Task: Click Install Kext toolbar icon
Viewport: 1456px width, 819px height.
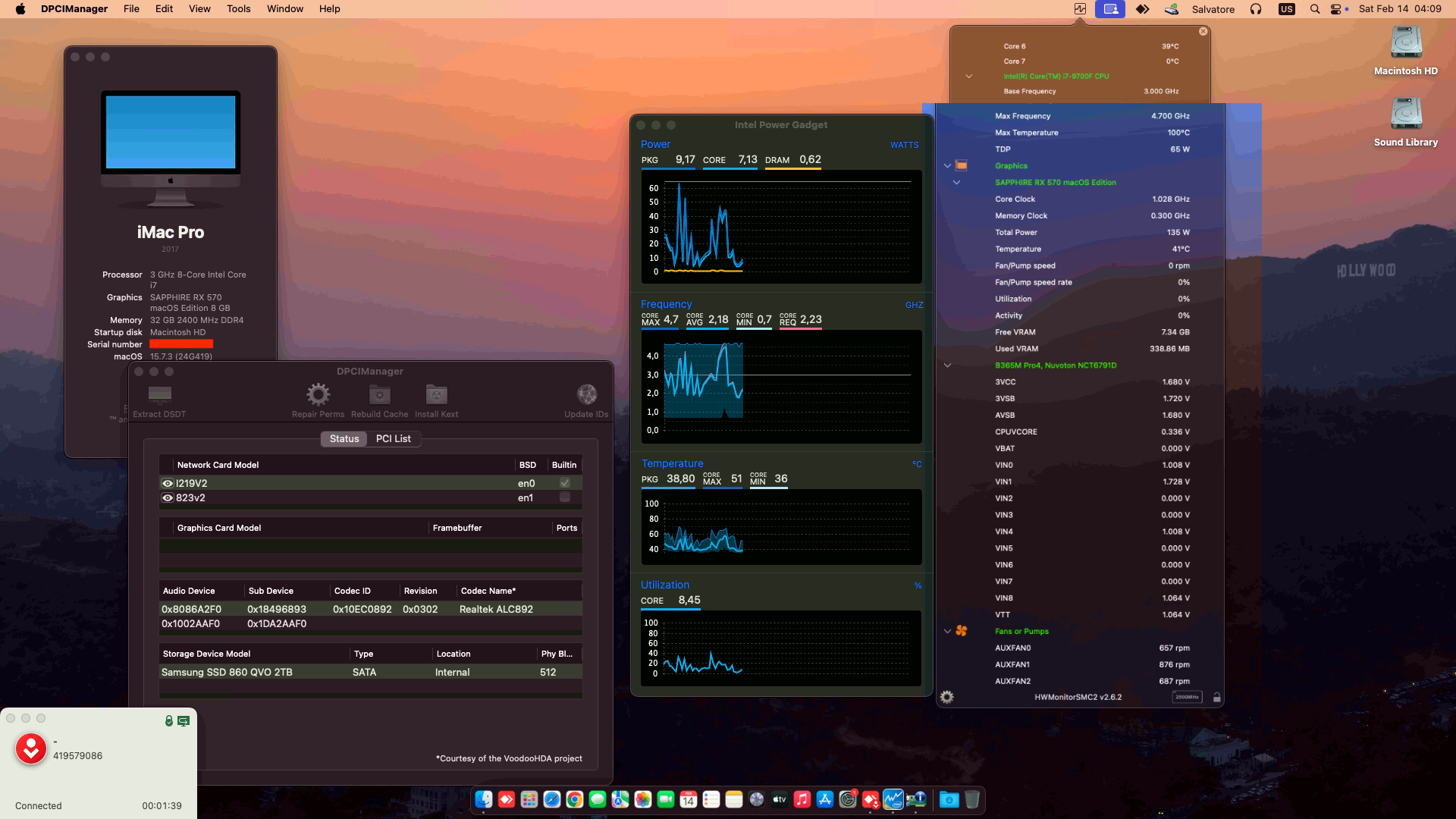Action: (436, 394)
